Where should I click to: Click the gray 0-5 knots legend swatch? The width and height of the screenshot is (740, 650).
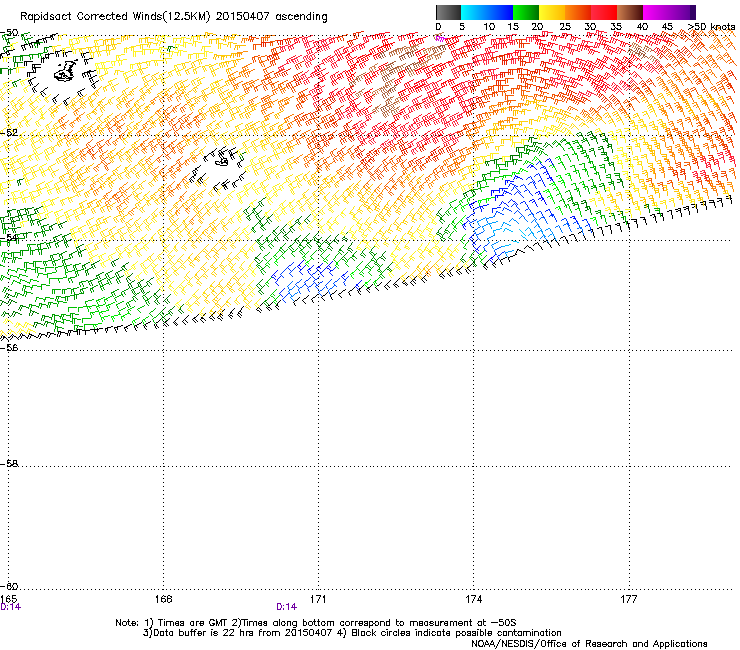point(448,12)
